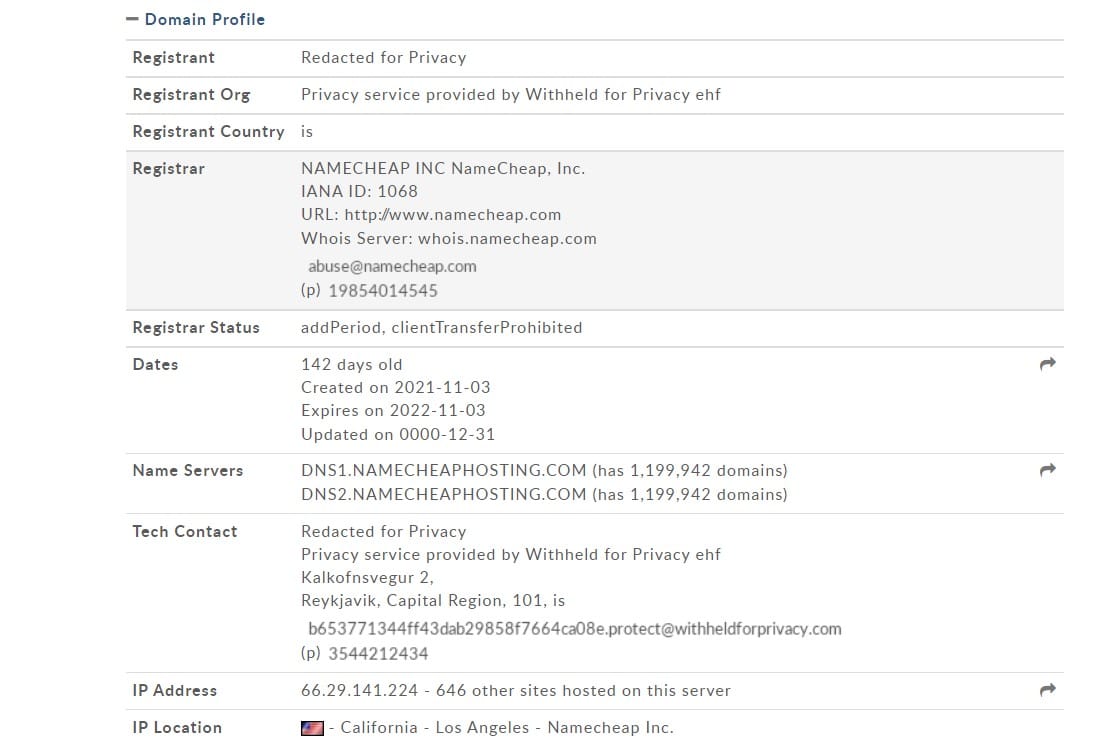Image resolution: width=1098 pixels, height=741 pixels.
Task: Click the tech contact phone 3544212434
Action: click(378, 653)
